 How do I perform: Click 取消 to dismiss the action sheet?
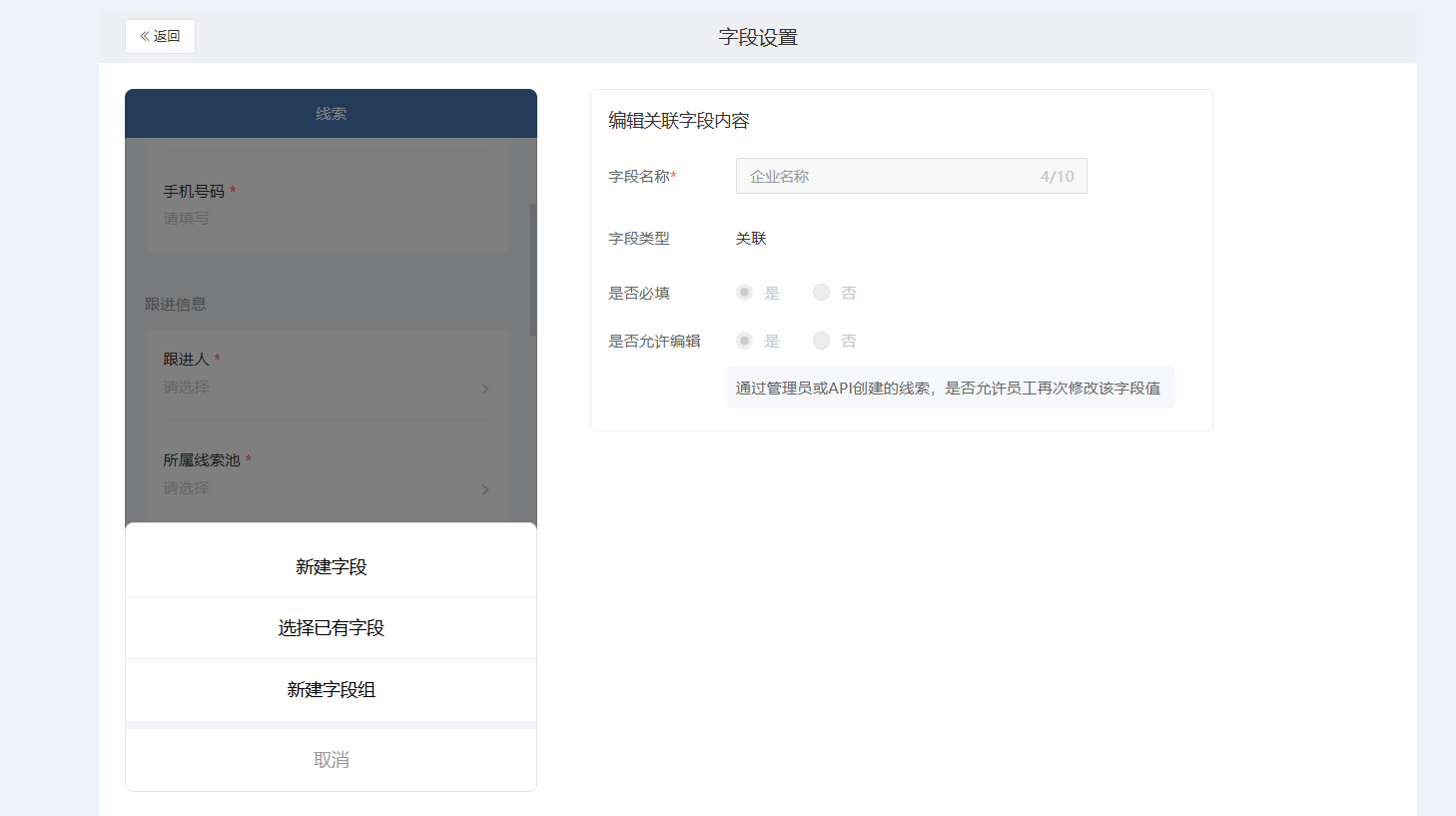(331, 760)
